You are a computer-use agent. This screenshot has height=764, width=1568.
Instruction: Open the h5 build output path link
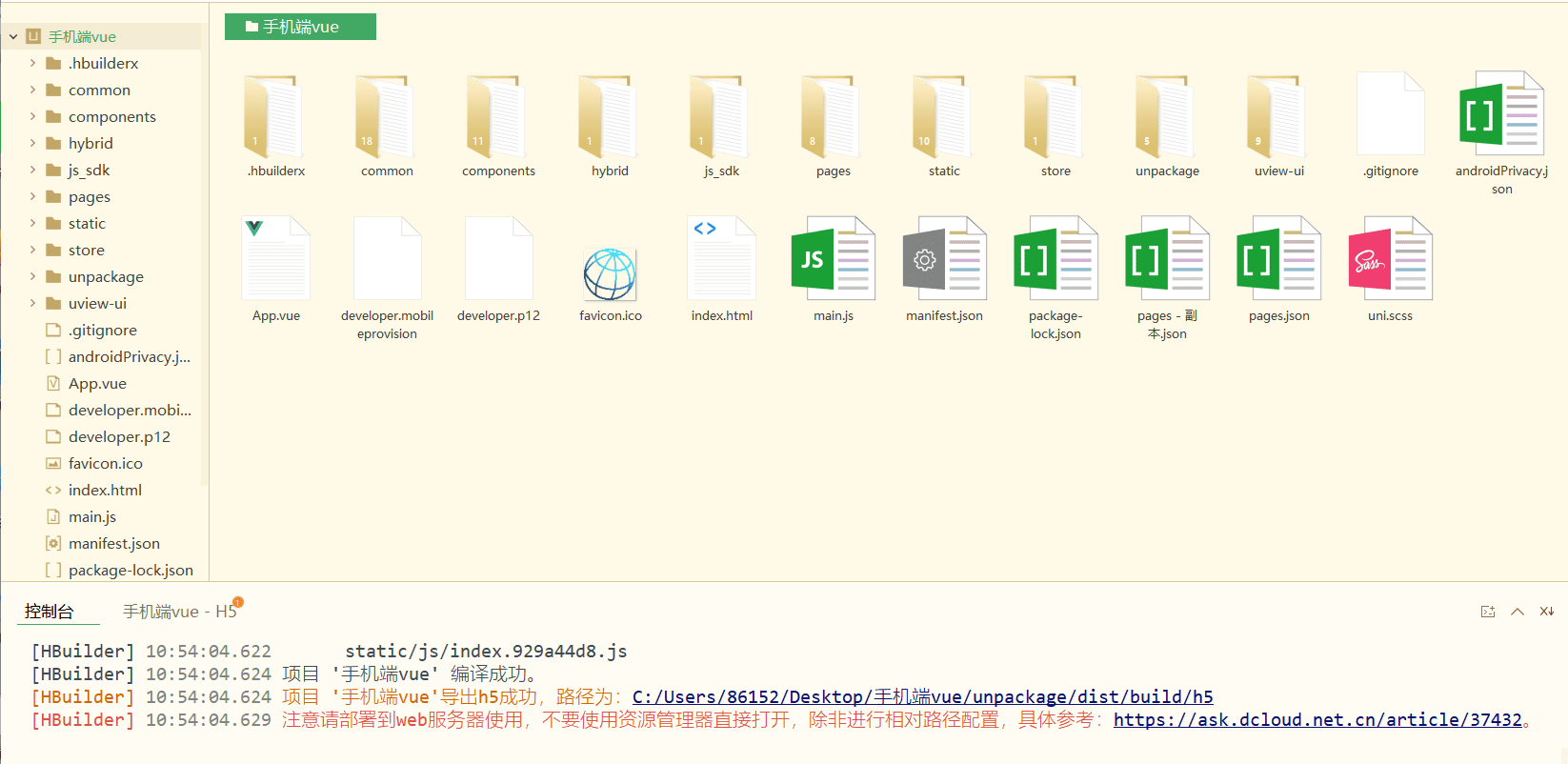(922, 697)
